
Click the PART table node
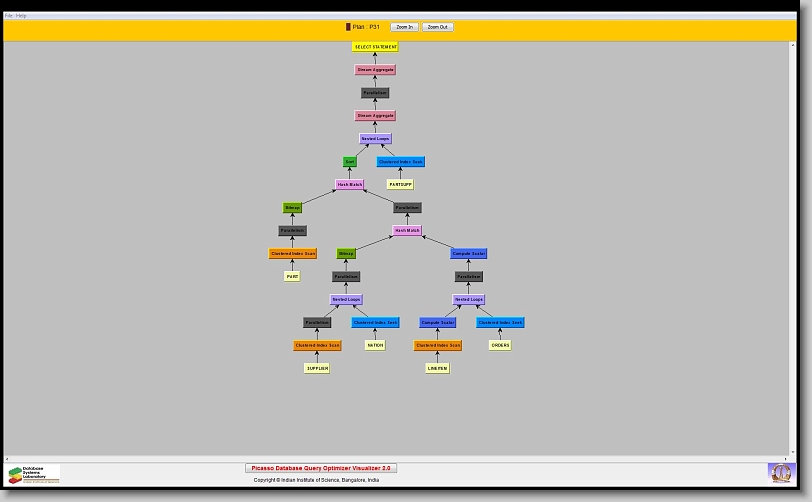click(x=292, y=276)
